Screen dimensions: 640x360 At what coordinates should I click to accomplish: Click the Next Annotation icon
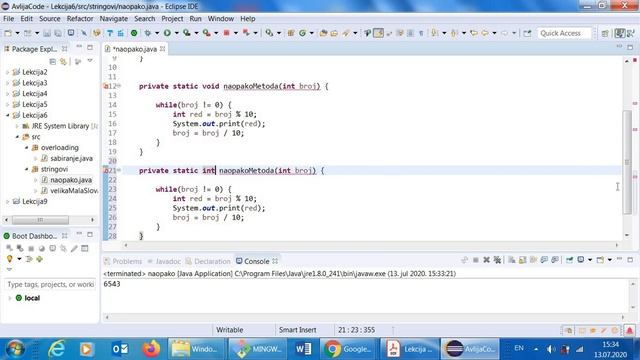(x=434, y=33)
